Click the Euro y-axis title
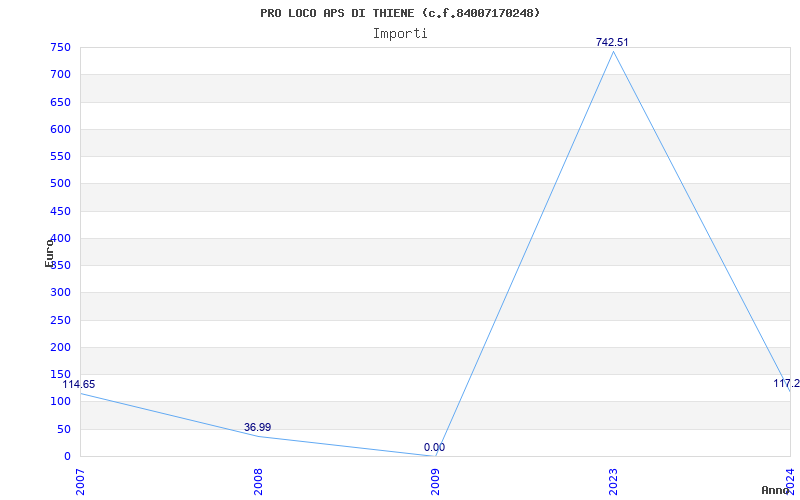Viewport: 800px width, 500px height. tap(49, 253)
